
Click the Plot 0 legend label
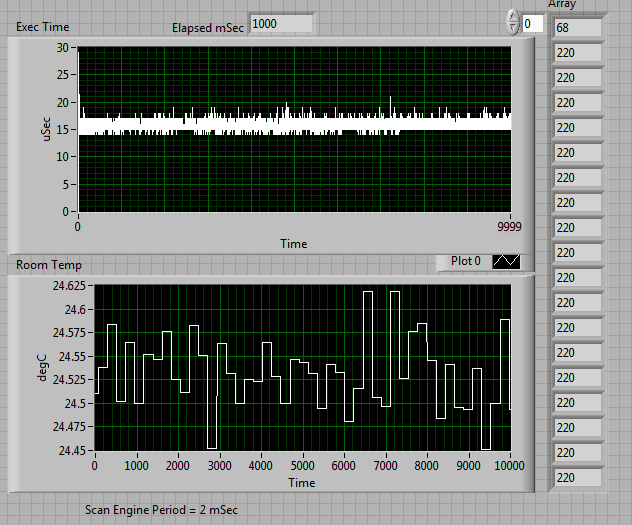pyautogui.click(x=466, y=261)
